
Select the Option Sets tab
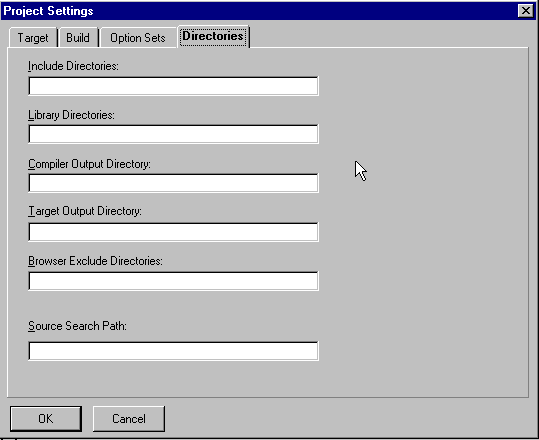coord(138,37)
